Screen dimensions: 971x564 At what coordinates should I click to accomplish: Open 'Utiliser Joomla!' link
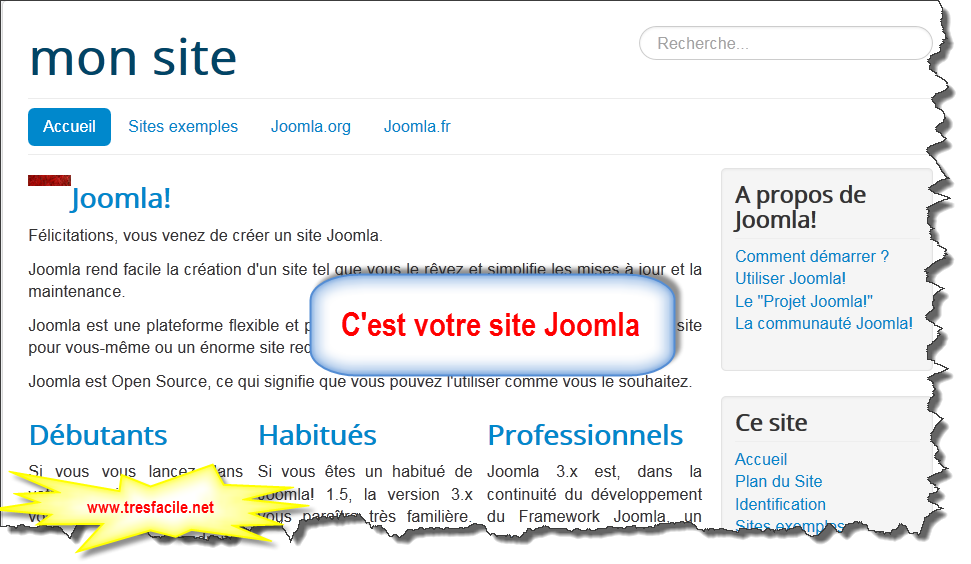pyautogui.click(x=790, y=279)
